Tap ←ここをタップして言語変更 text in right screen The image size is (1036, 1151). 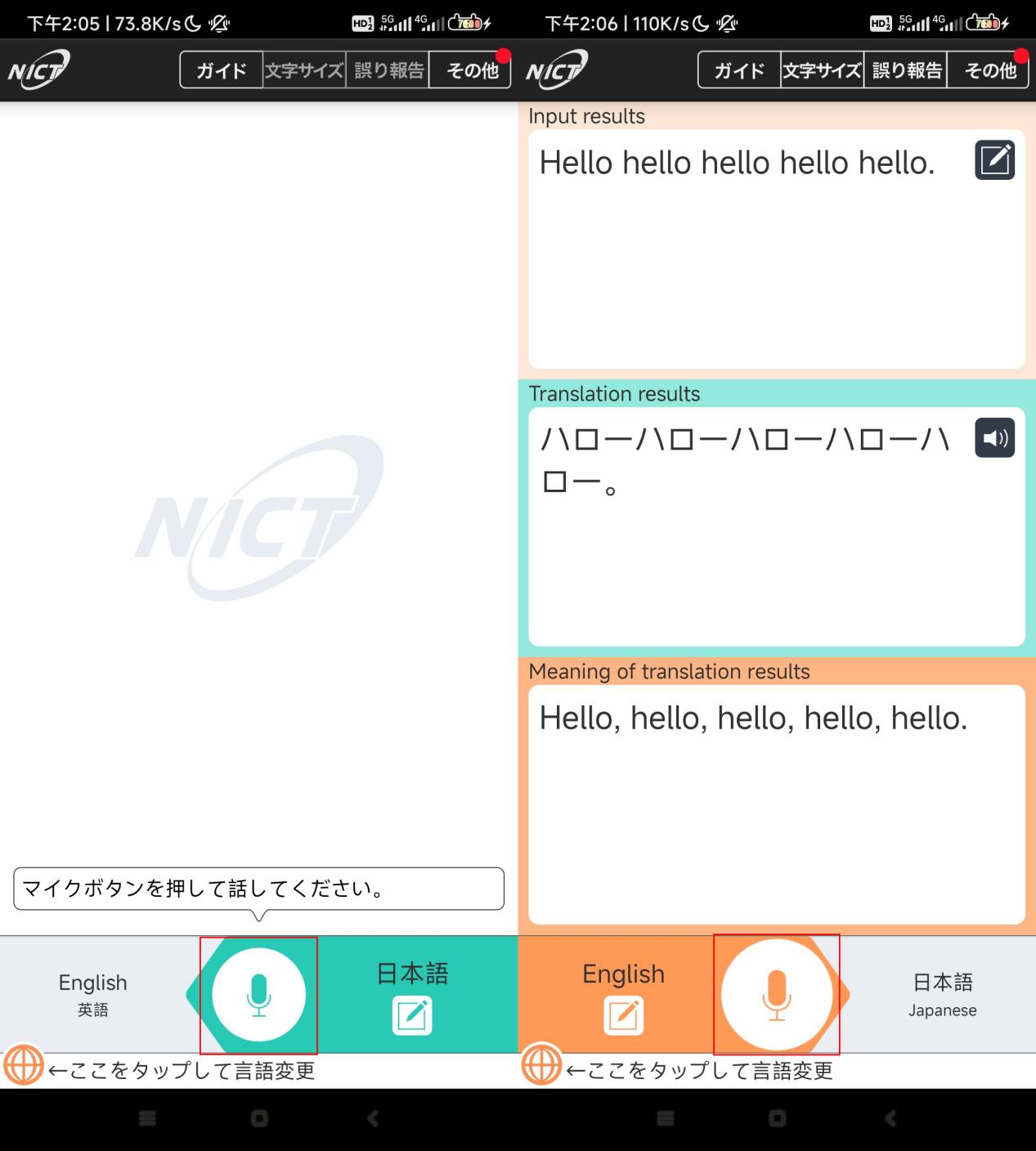click(700, 1070)
